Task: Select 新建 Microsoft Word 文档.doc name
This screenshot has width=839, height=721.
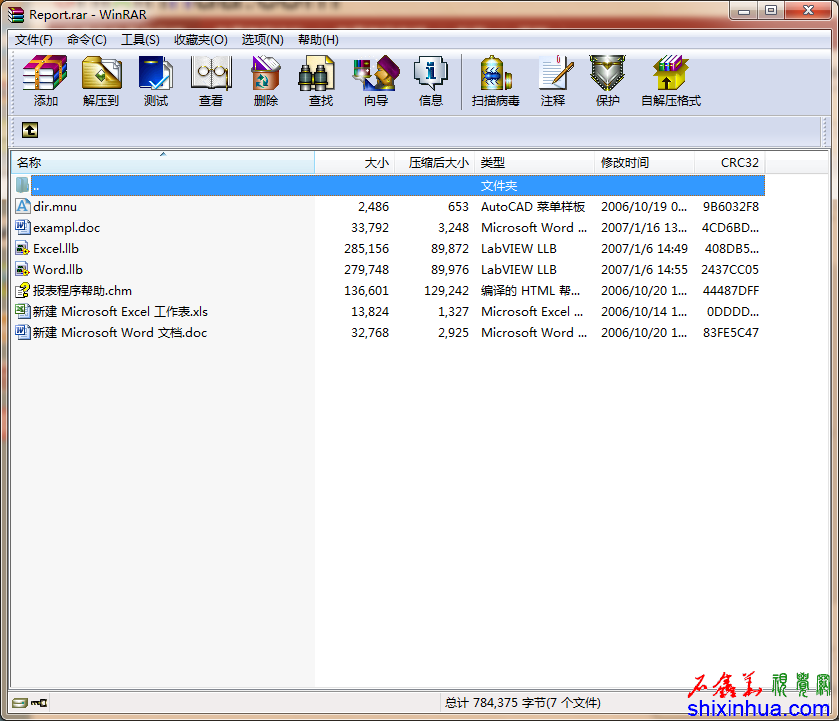Action: (120, 332)
